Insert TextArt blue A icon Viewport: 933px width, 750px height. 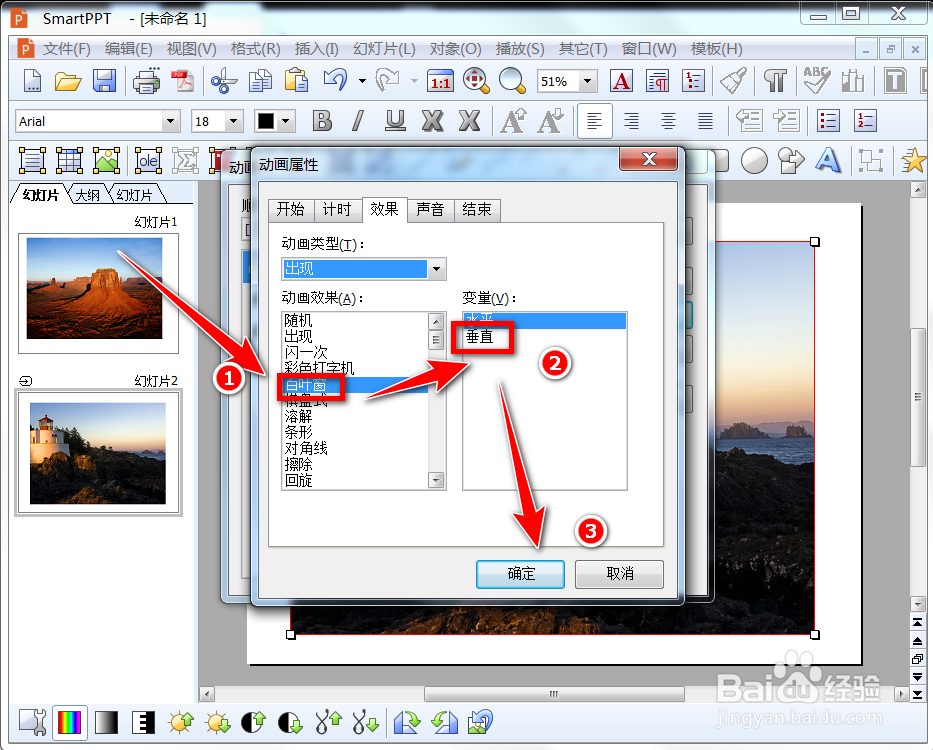click(x=828, y=161)
